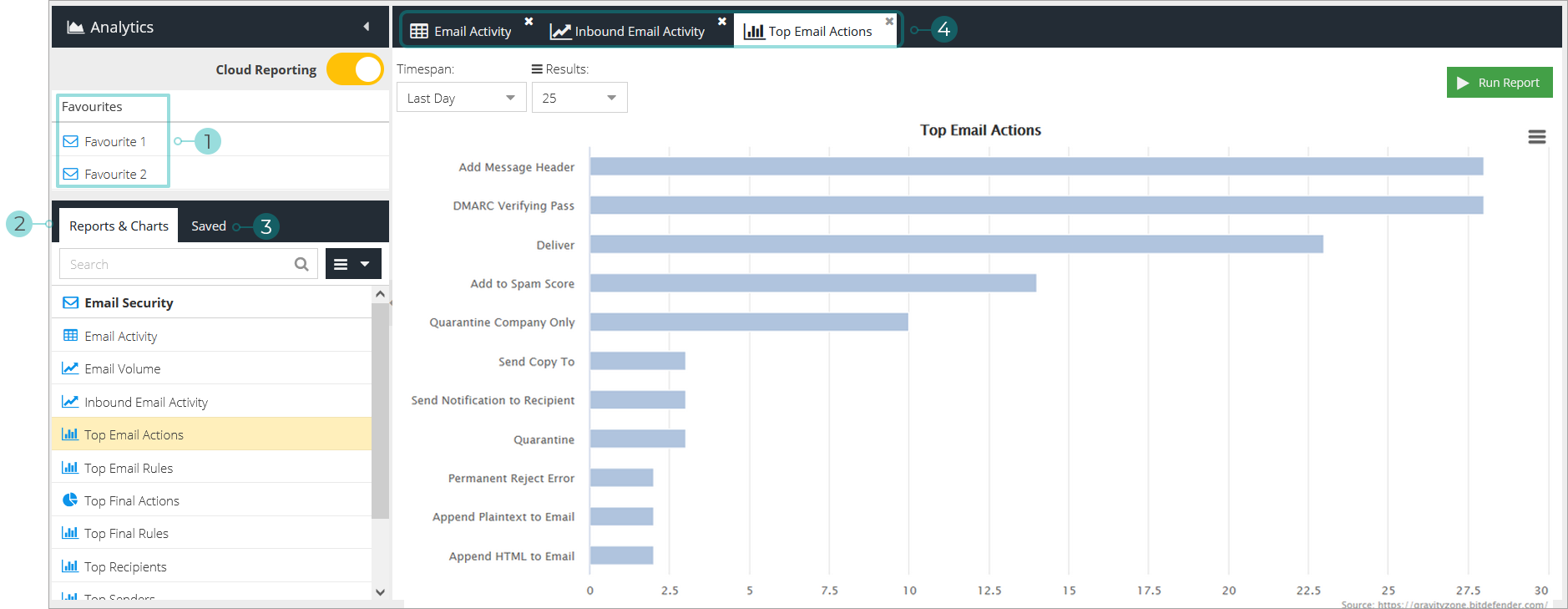Viewport: 1568px width, 609px height.
Task: Toggle the Cloud Reporting switch
Action: (355, 69)
